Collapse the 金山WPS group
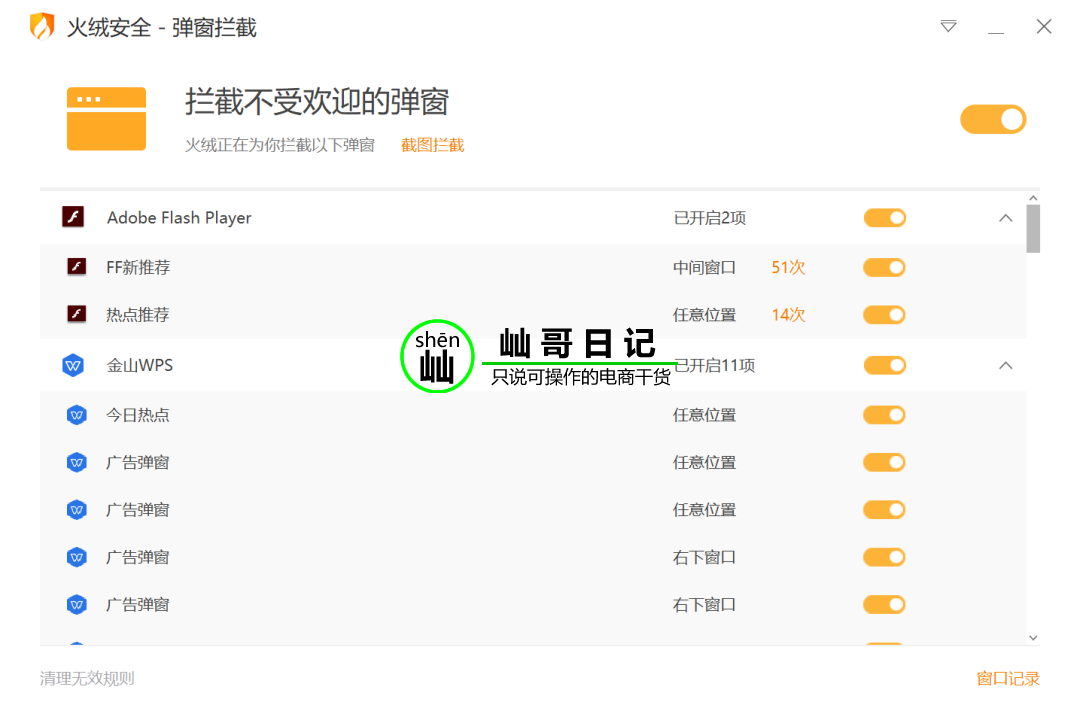Image resolution: width=1080 pixels, height=711 pixels. click(x=1006, y=365)
